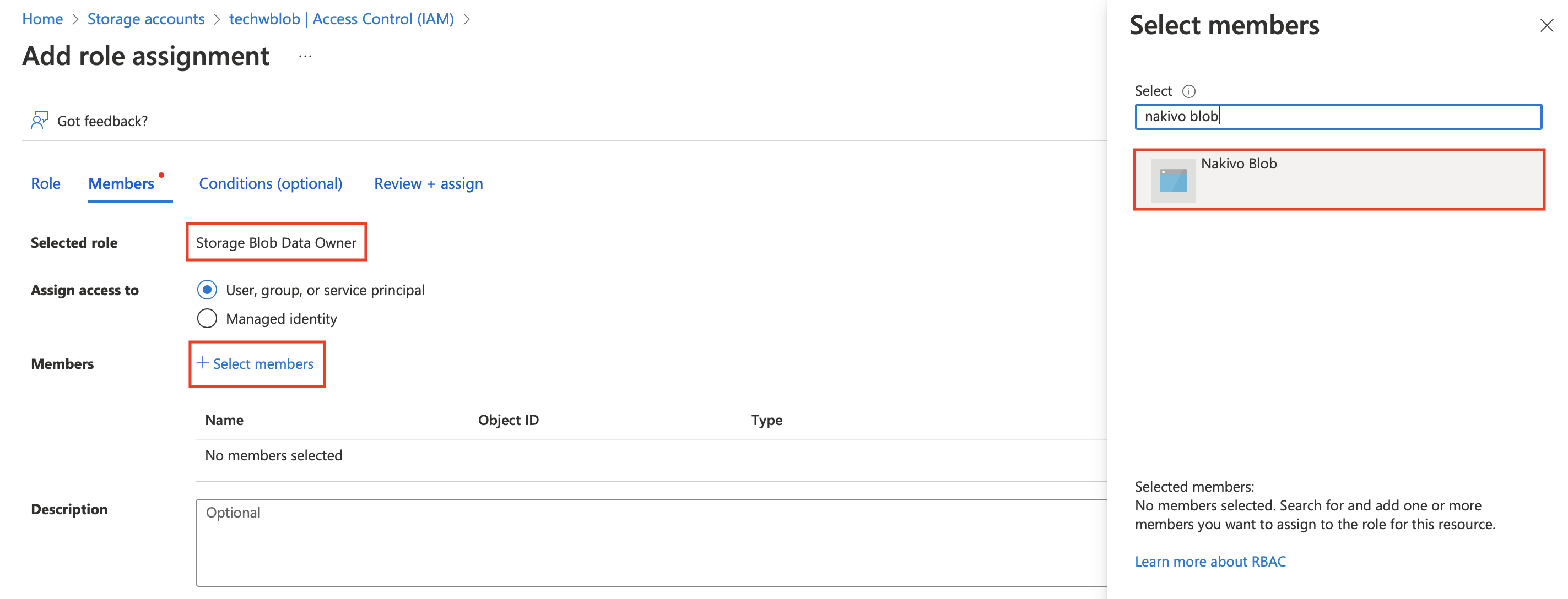Screen dimensions: 1568x599
Task: Navigate to Home breadcrumb
Action: pyautogui.click(x=42, y=19)
